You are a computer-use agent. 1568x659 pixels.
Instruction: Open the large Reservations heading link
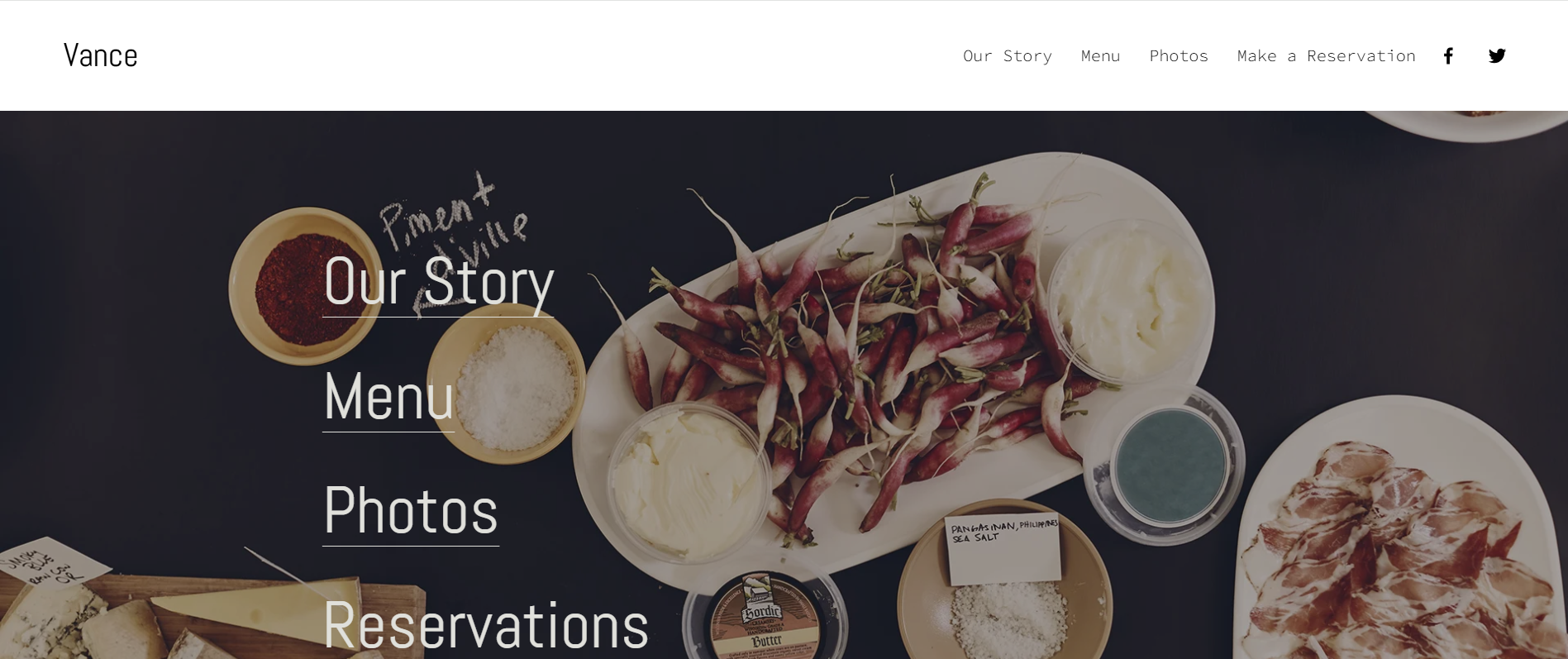click(x=486, y=625)
